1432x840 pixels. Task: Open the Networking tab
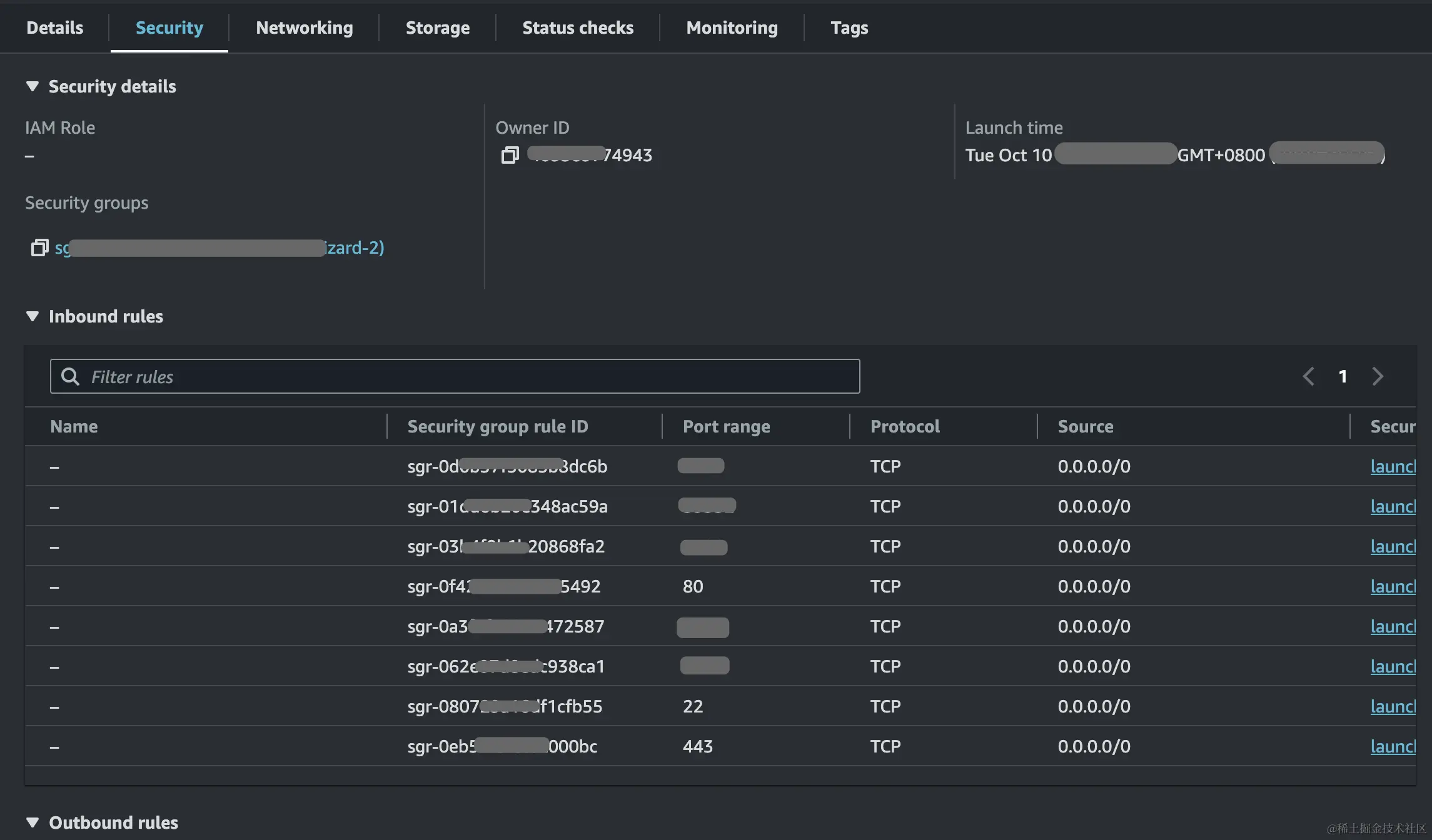(x=304, y=27)
